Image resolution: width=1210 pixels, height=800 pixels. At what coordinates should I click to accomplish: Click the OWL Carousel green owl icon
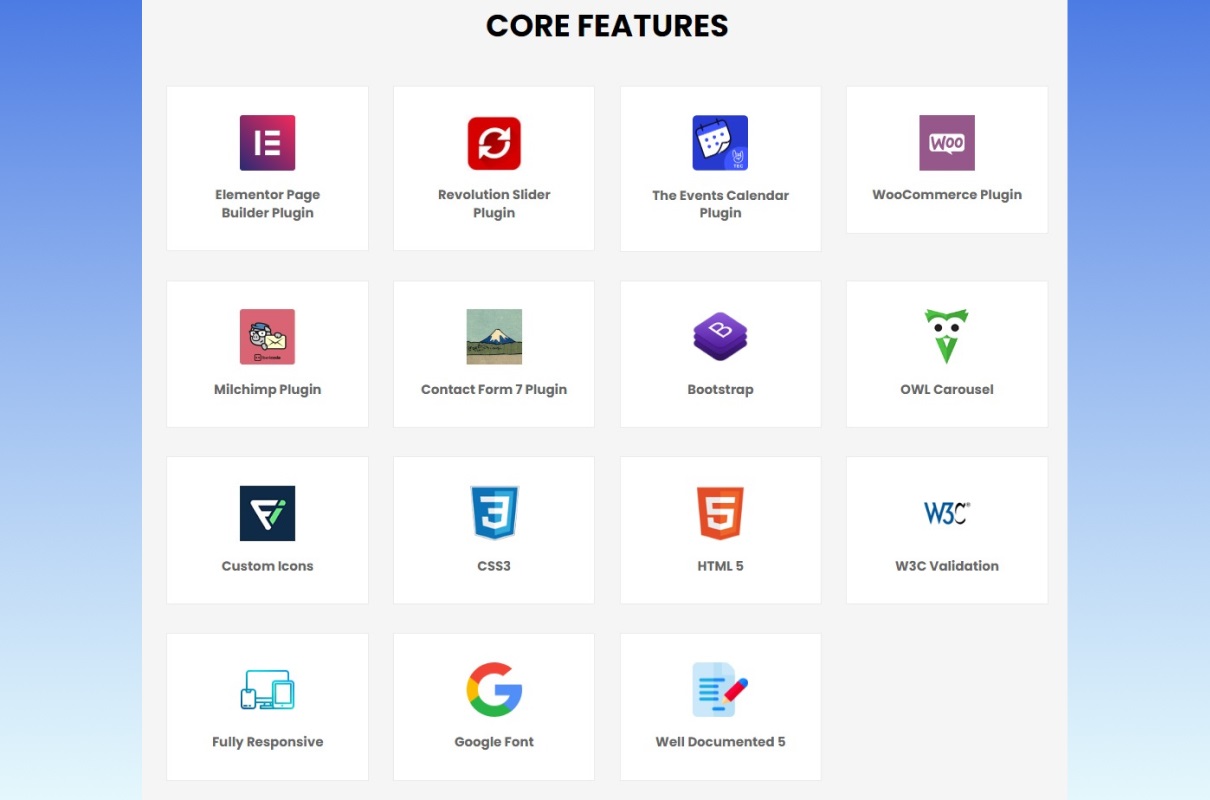point(947,337)
